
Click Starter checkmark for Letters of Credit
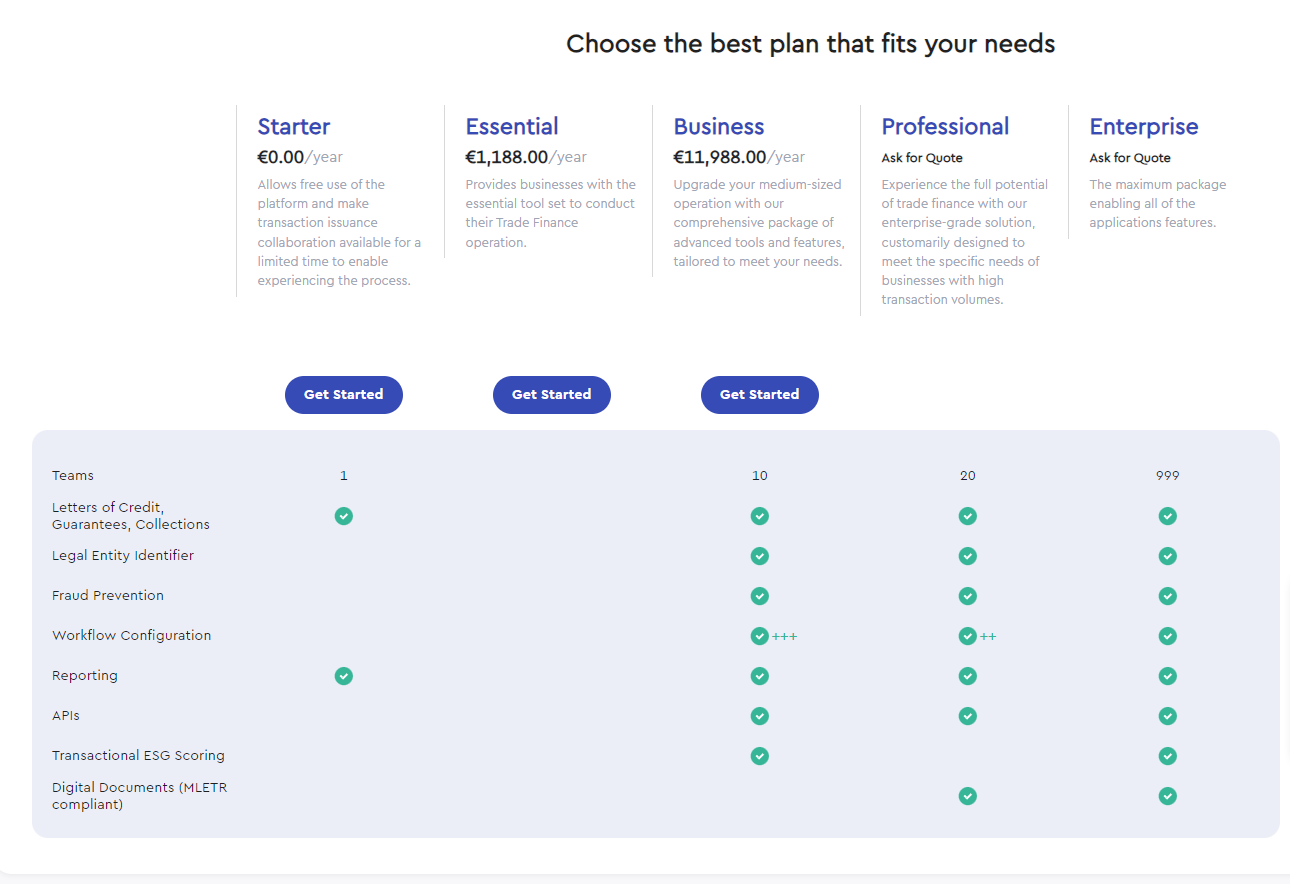[x=344, y=516]
